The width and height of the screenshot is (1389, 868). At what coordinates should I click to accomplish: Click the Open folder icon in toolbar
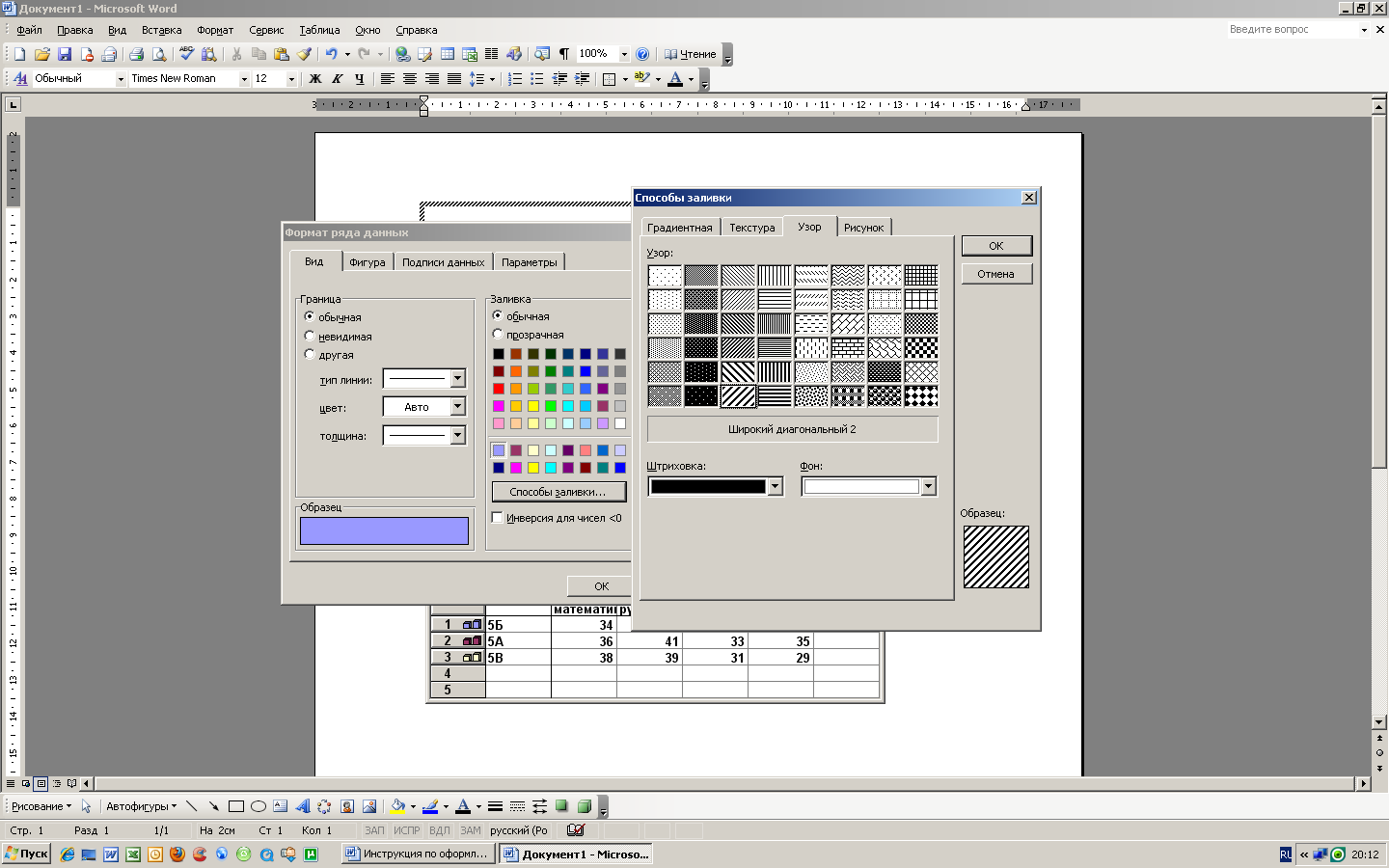(41, 54)
